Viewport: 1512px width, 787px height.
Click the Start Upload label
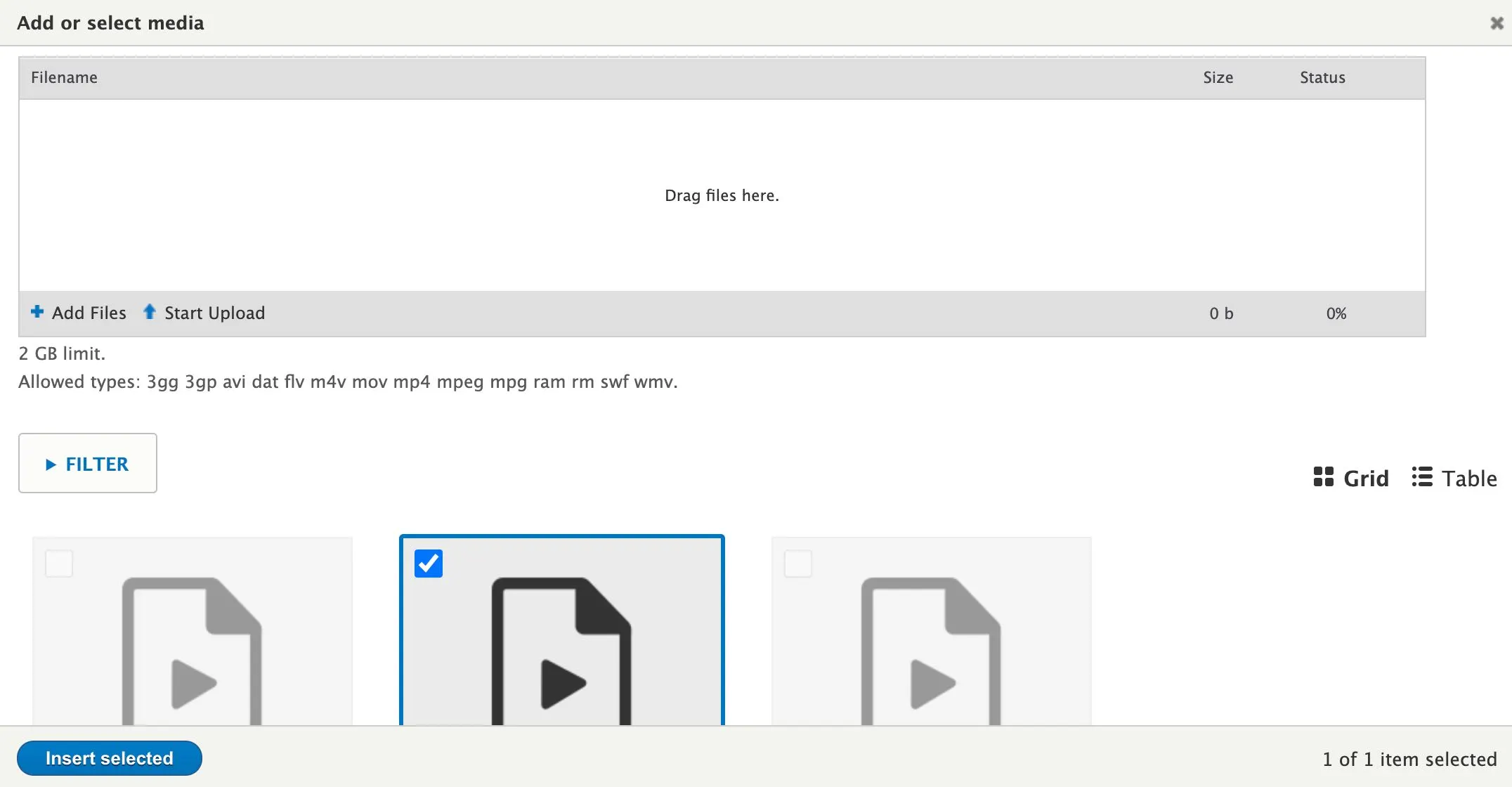click(x=214, y=313)
